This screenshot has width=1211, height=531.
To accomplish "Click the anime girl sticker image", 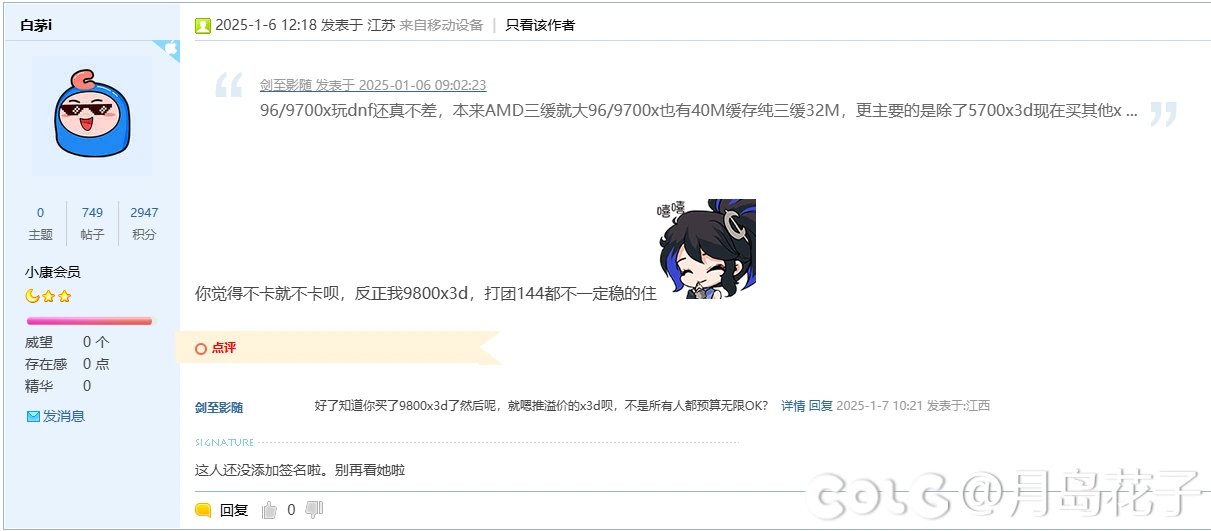I will coord(707,248).
